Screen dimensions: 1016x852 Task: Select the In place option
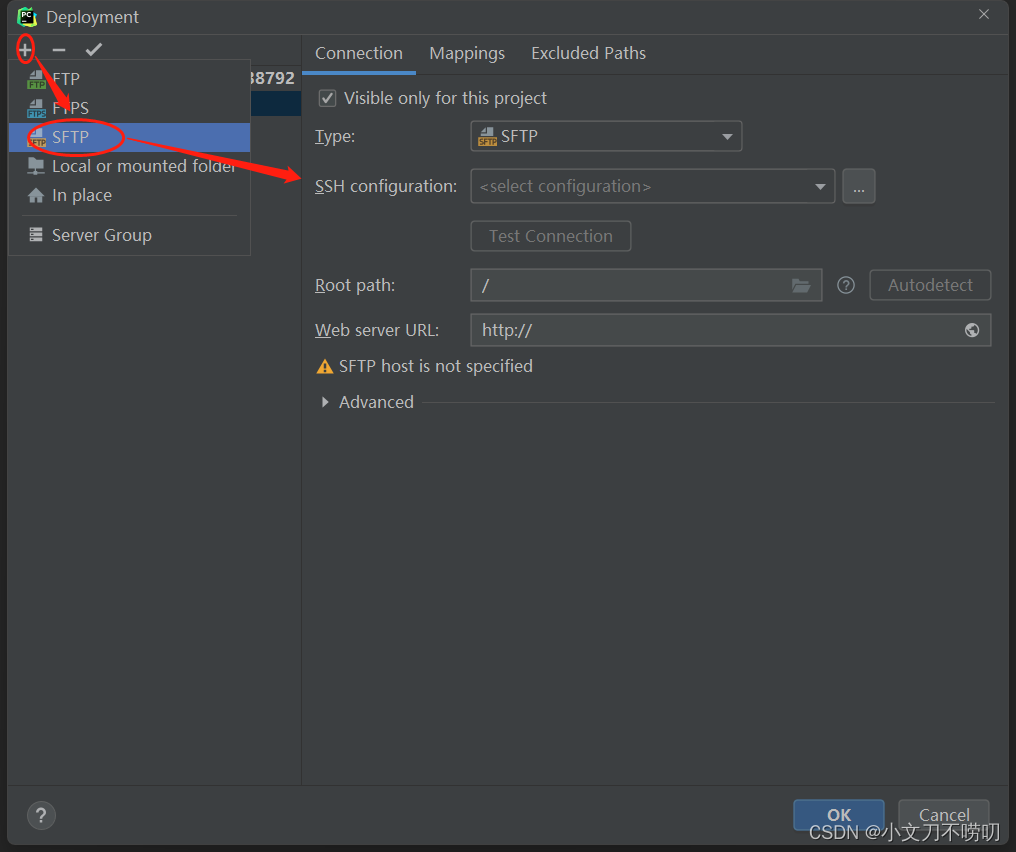130,196
